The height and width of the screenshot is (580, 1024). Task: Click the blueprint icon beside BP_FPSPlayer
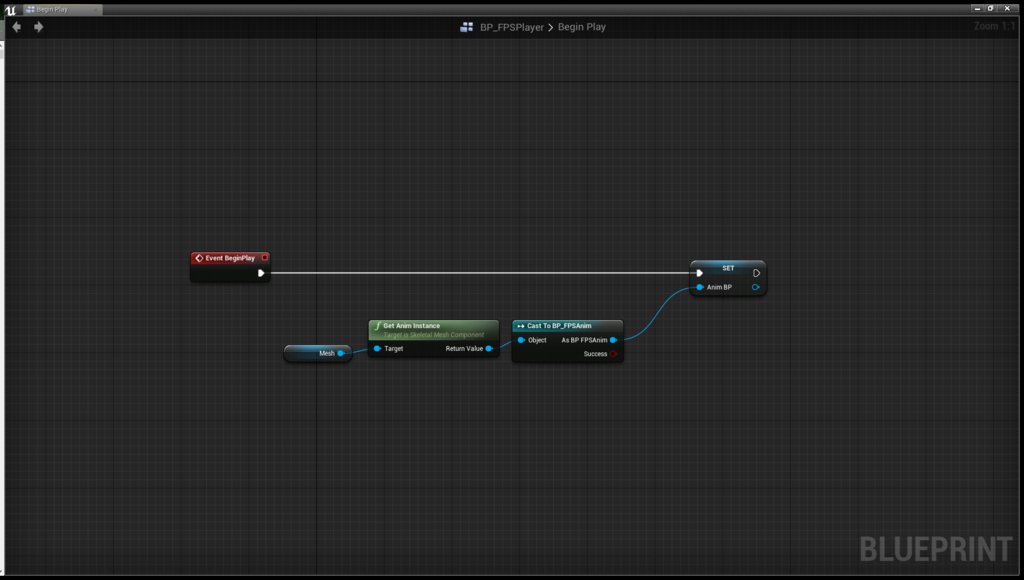pyautogui.click(x=466, y=27)
